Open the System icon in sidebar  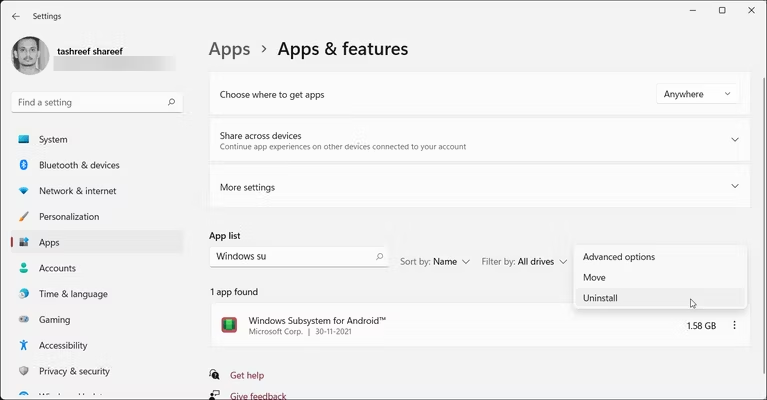click(x=23, y=139)
